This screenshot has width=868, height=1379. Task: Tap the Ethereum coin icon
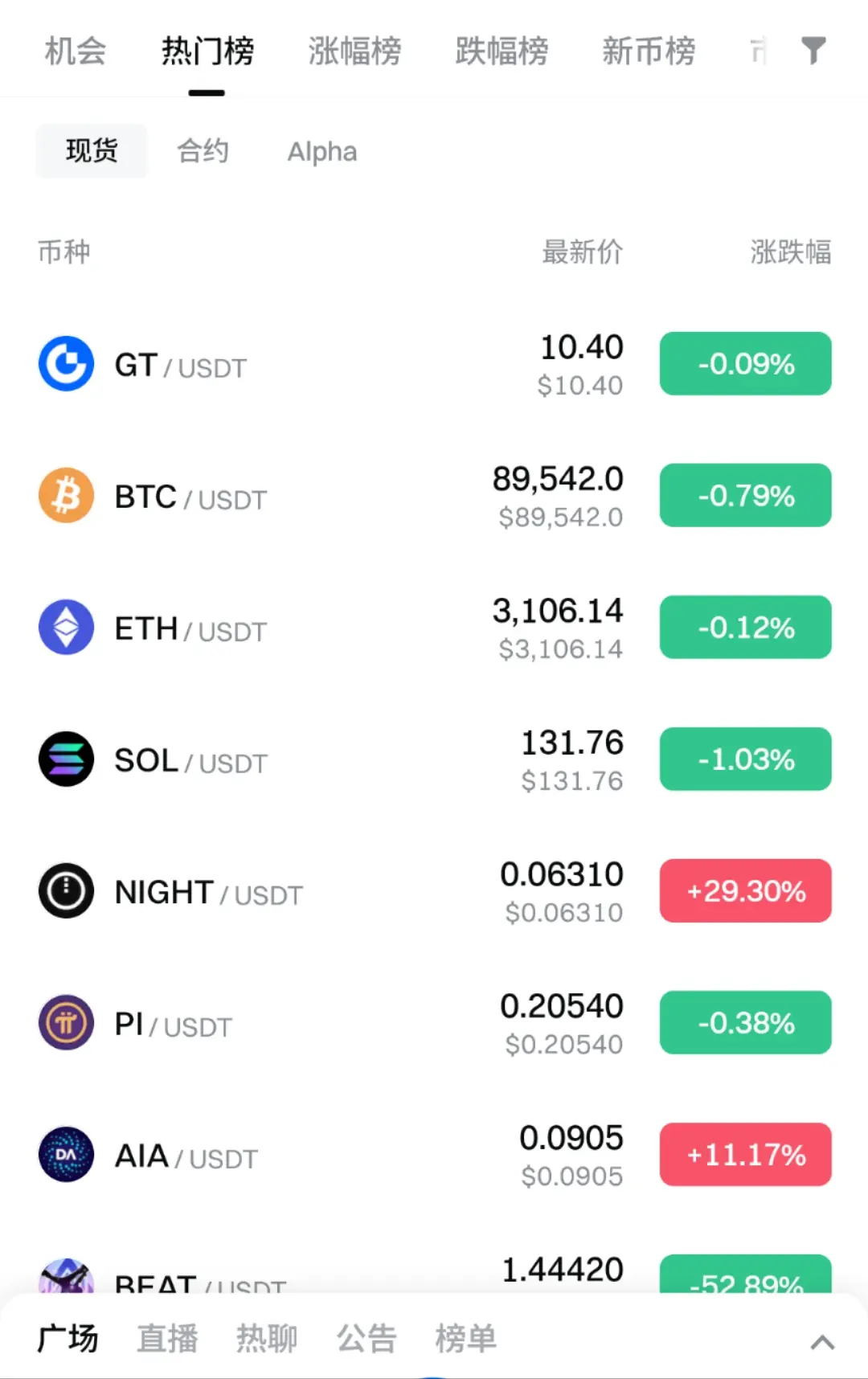coord(66,628)
